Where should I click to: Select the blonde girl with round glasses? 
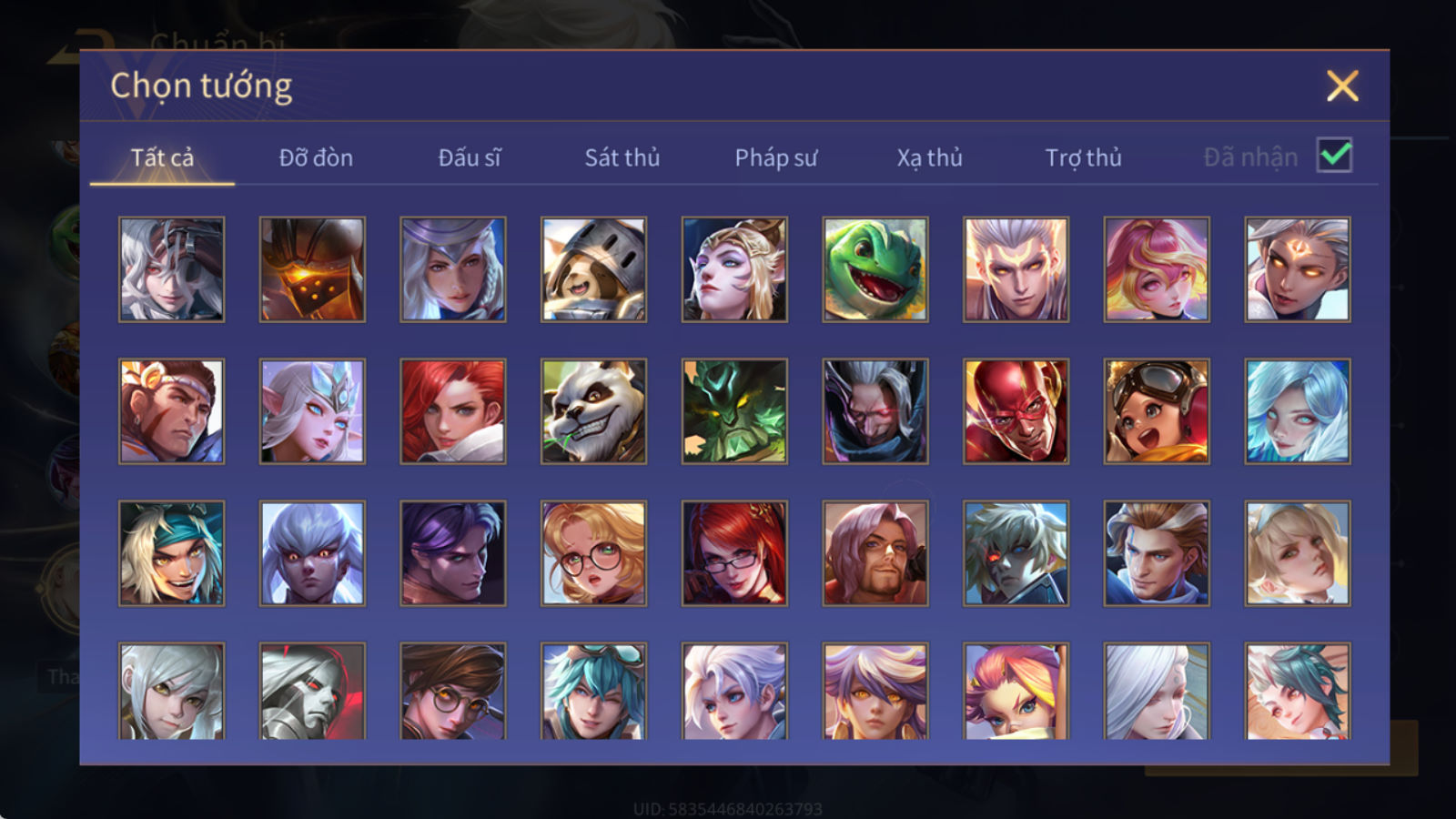pos(593,553)
